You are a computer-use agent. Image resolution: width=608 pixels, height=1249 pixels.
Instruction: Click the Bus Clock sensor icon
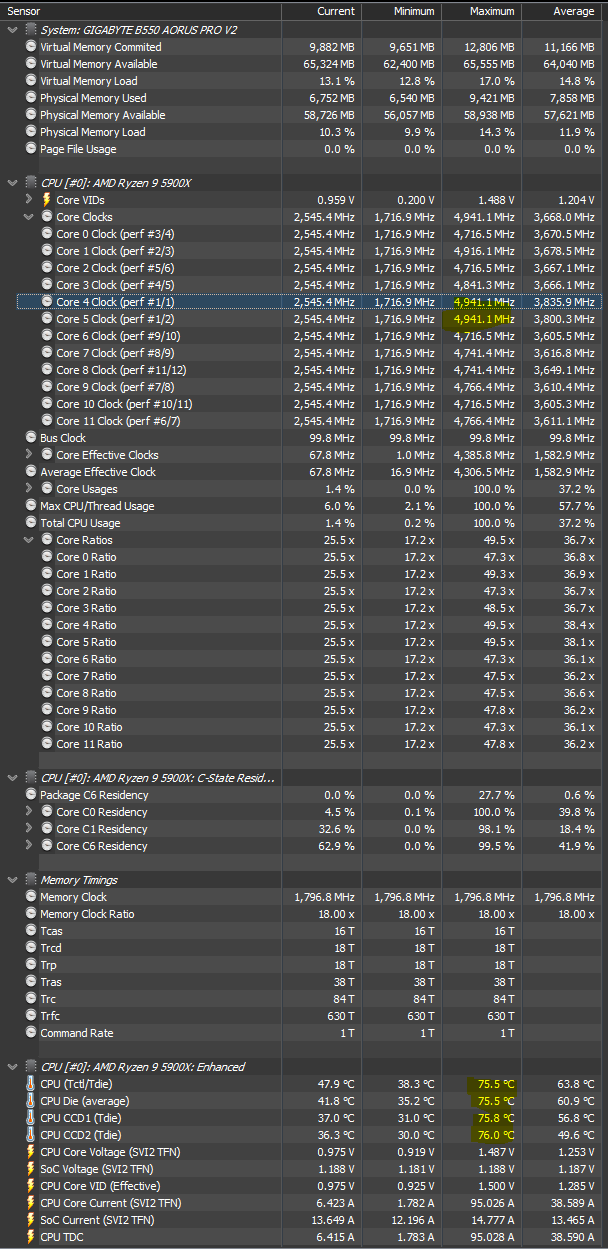point(31,438)
